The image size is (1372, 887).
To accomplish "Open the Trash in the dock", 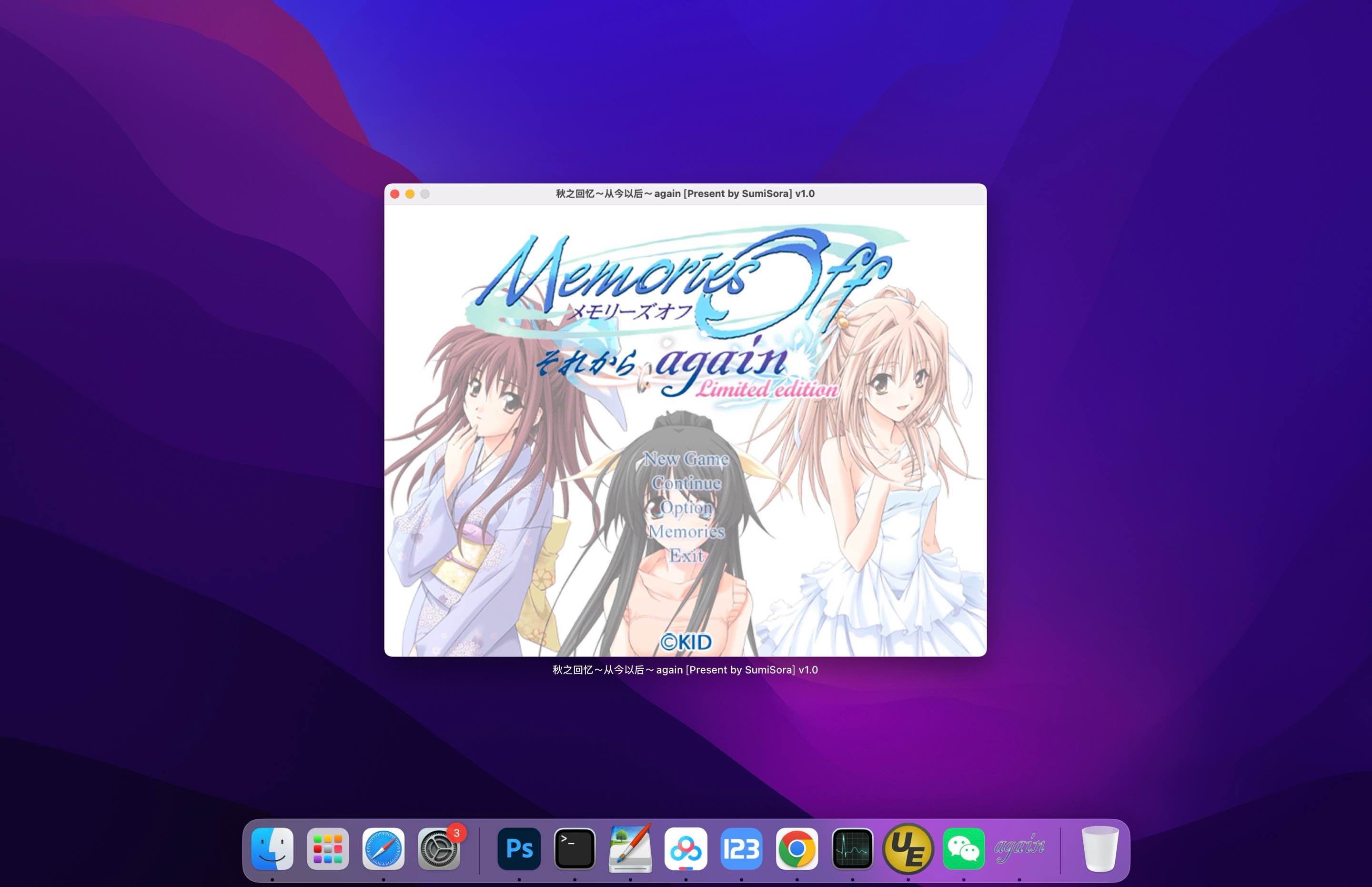I will point(1100,849).
